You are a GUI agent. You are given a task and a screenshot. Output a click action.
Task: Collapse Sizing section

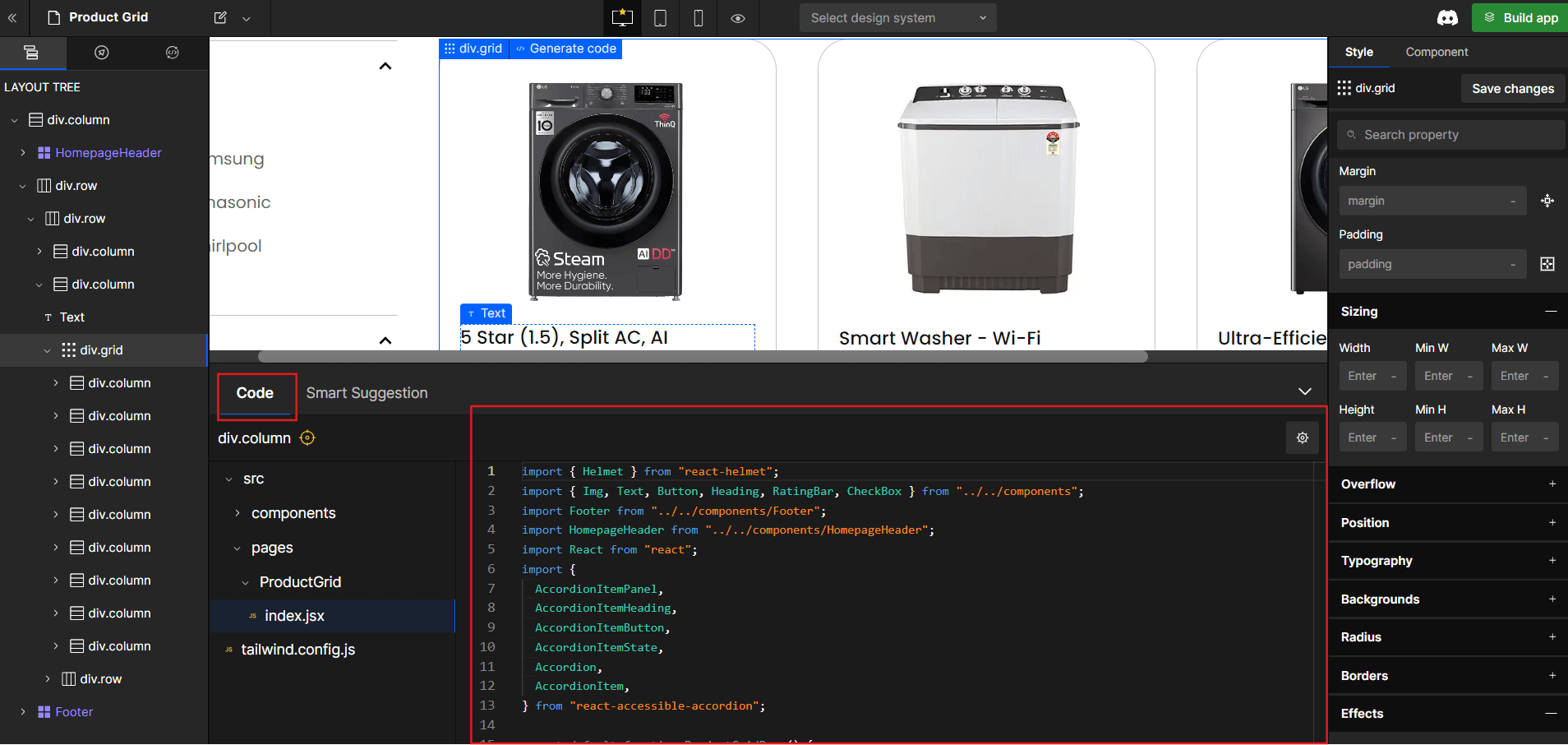(1551, 312)
